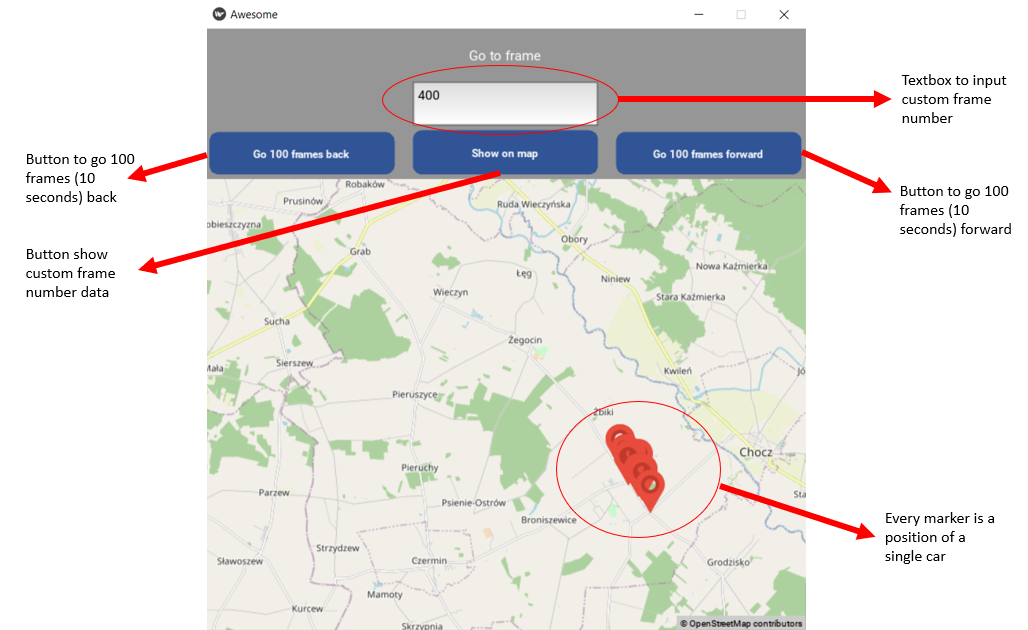Click the 'Prusinów' label on the map

(303, 201)
